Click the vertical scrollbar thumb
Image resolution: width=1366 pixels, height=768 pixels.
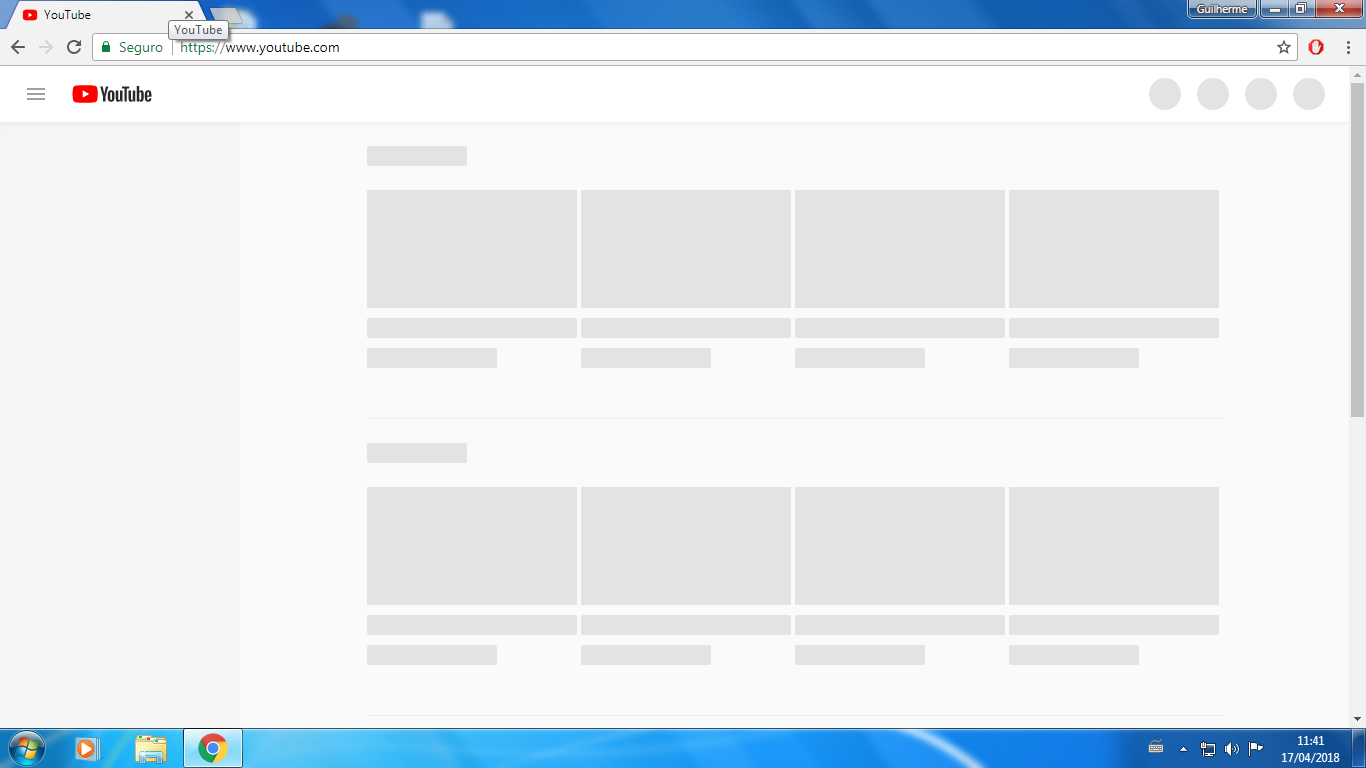click(x=1357, y=250)
